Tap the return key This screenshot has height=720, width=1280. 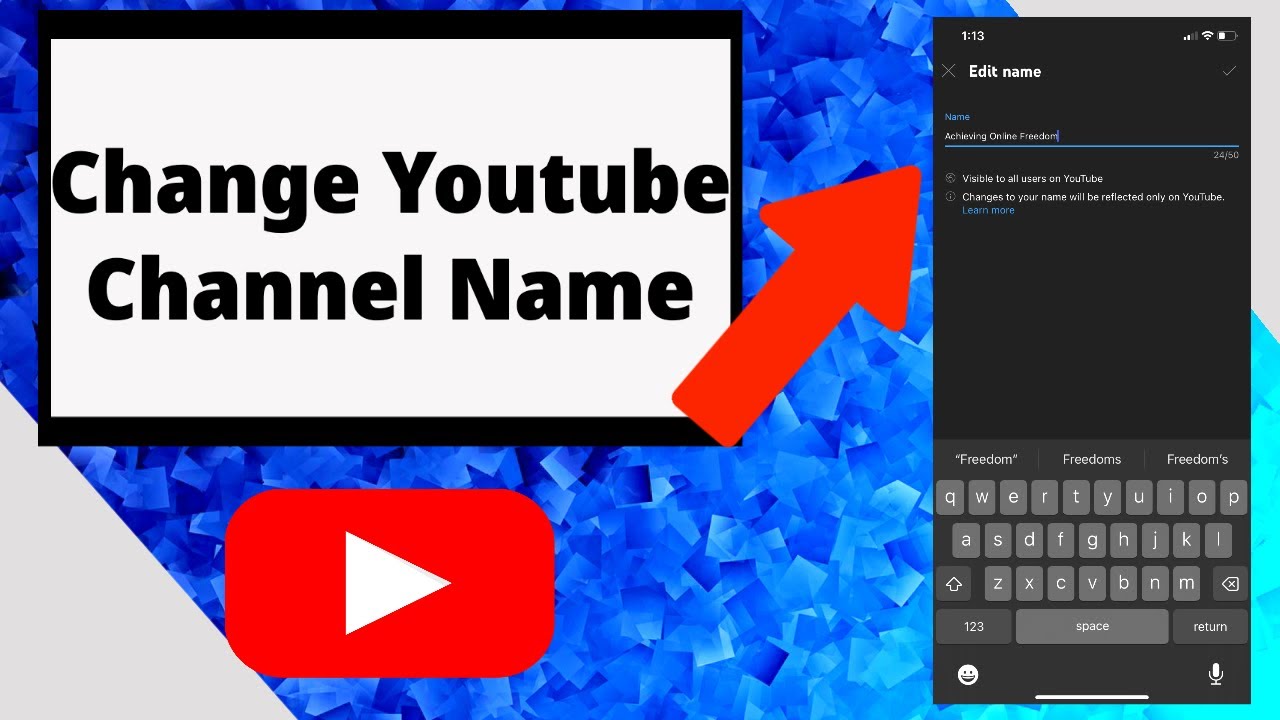click(1210, 626)
